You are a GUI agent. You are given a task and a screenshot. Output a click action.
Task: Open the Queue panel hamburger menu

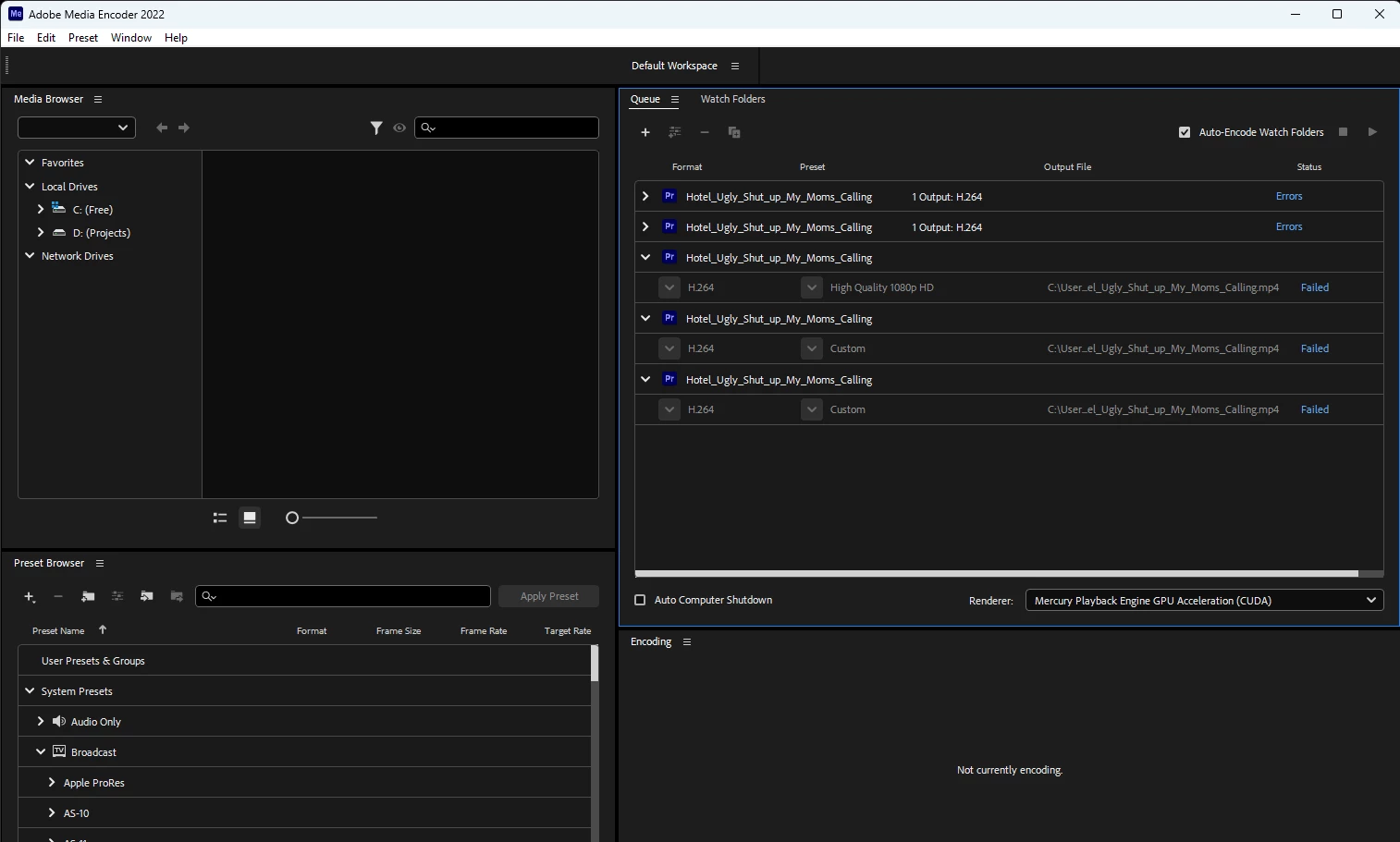pyautogui.click(x=675, y=100)
